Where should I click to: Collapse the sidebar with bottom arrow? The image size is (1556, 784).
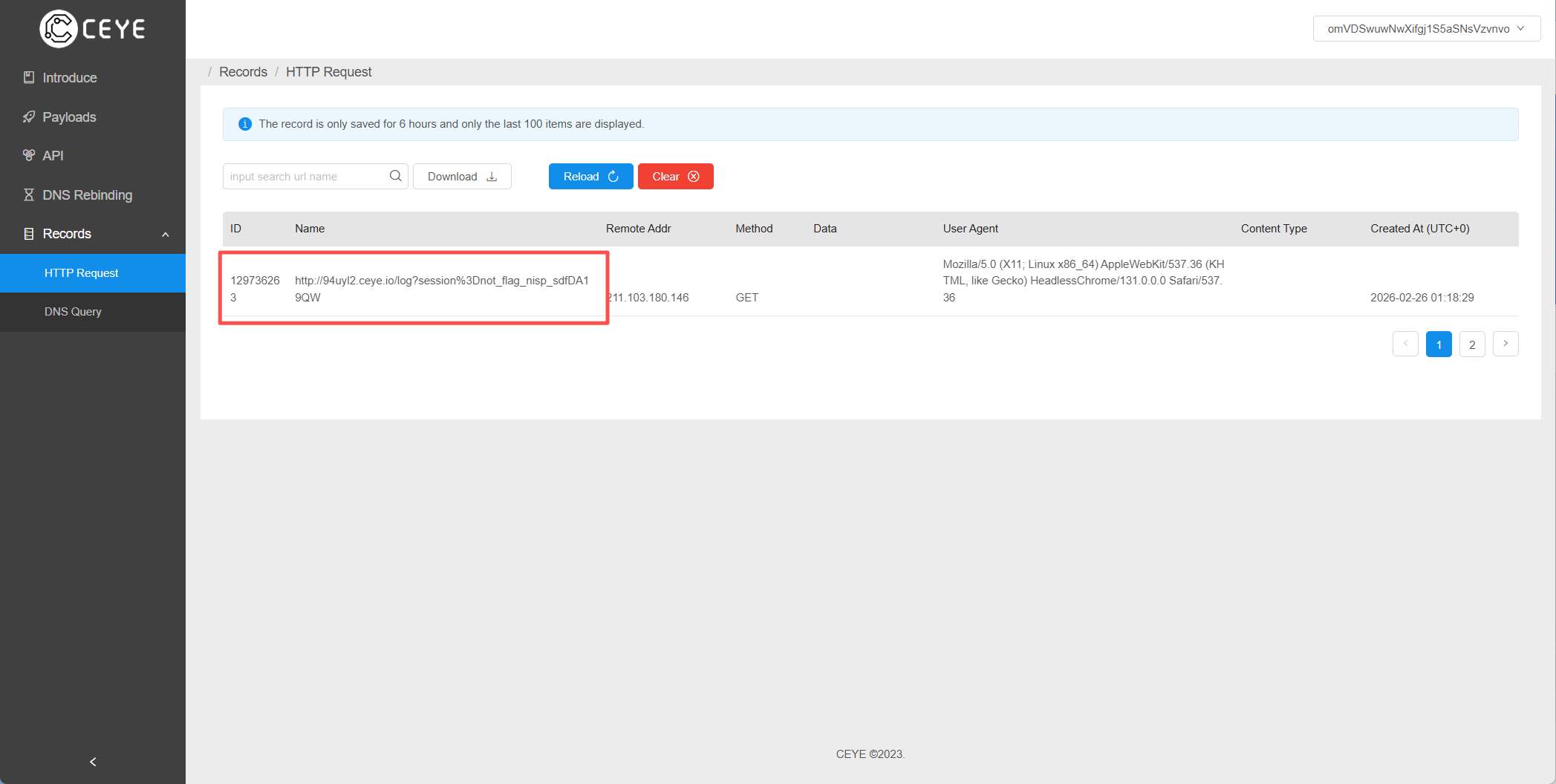point(93,762)
